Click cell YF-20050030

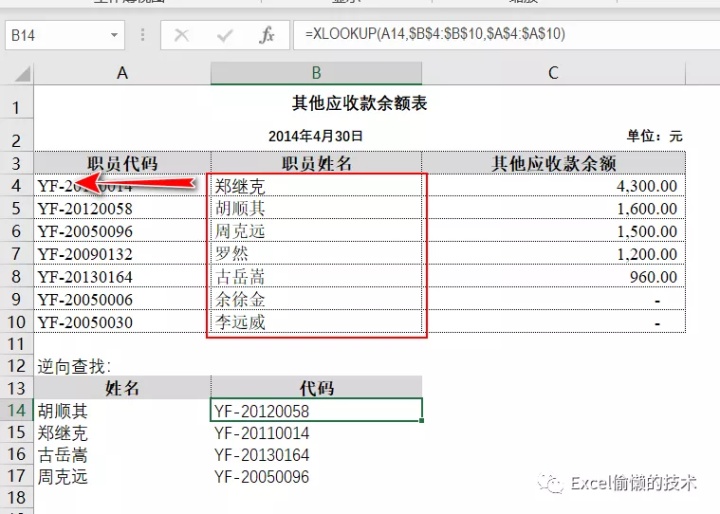click(122, 322)
